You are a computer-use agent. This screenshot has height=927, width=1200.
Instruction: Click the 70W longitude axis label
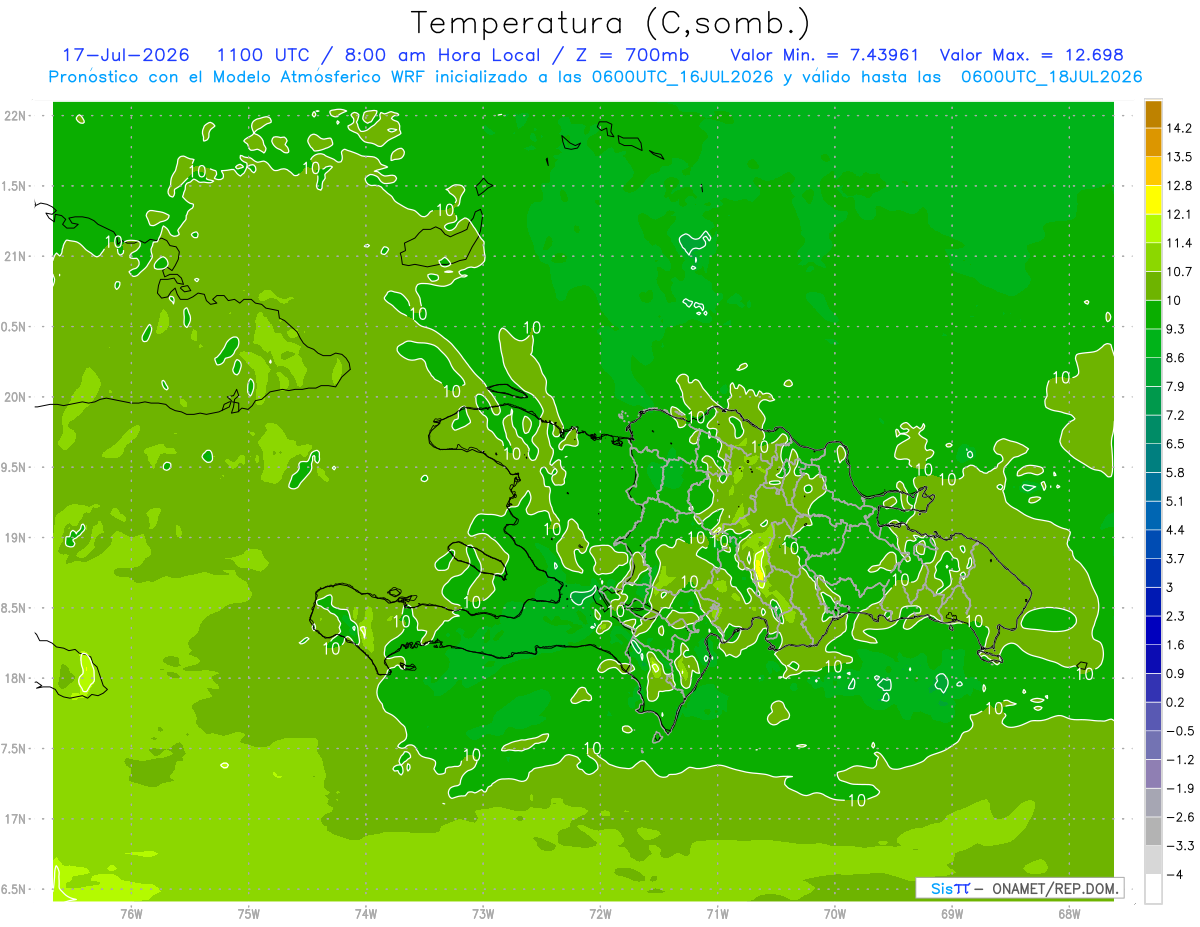(x=835, y=914)
